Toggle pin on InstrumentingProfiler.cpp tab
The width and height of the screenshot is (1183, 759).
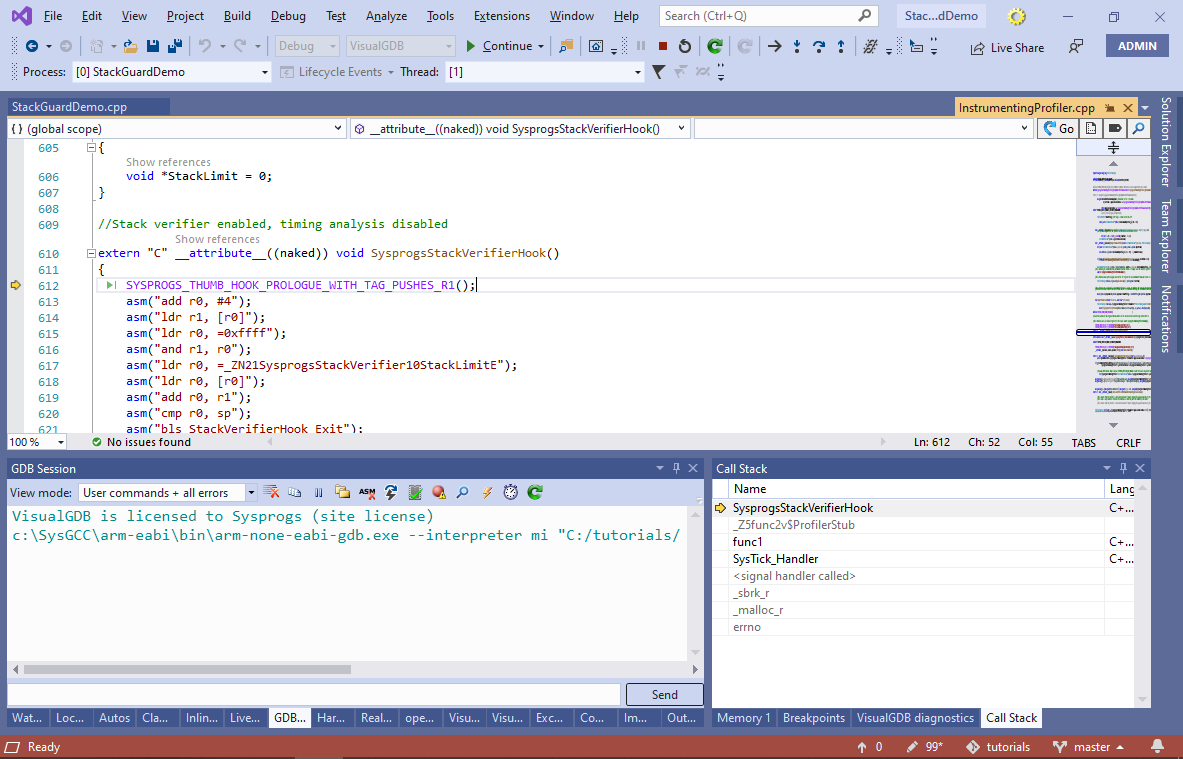(x=1110, y=108)
